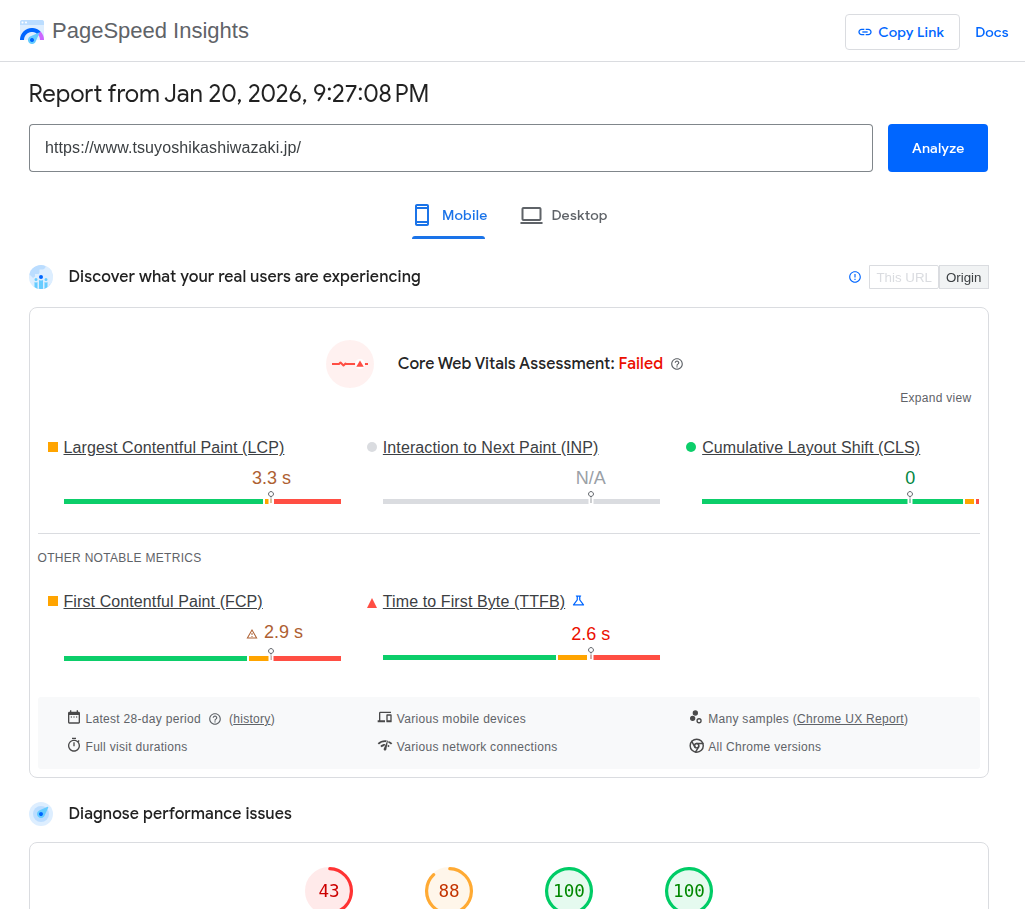Select the Mobile tab
Screen dimensions: 1025x909
[x=449, y=215]
